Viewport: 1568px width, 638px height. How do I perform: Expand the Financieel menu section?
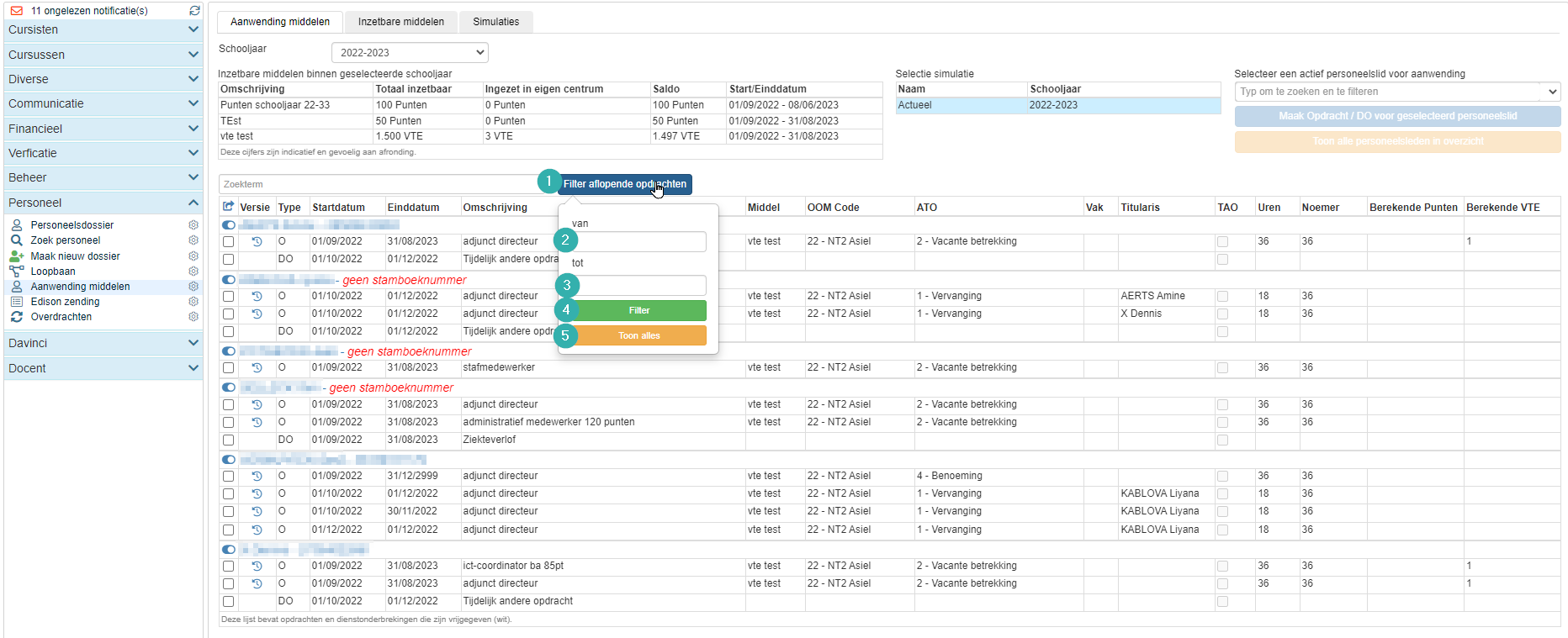(x=103, y=129)
